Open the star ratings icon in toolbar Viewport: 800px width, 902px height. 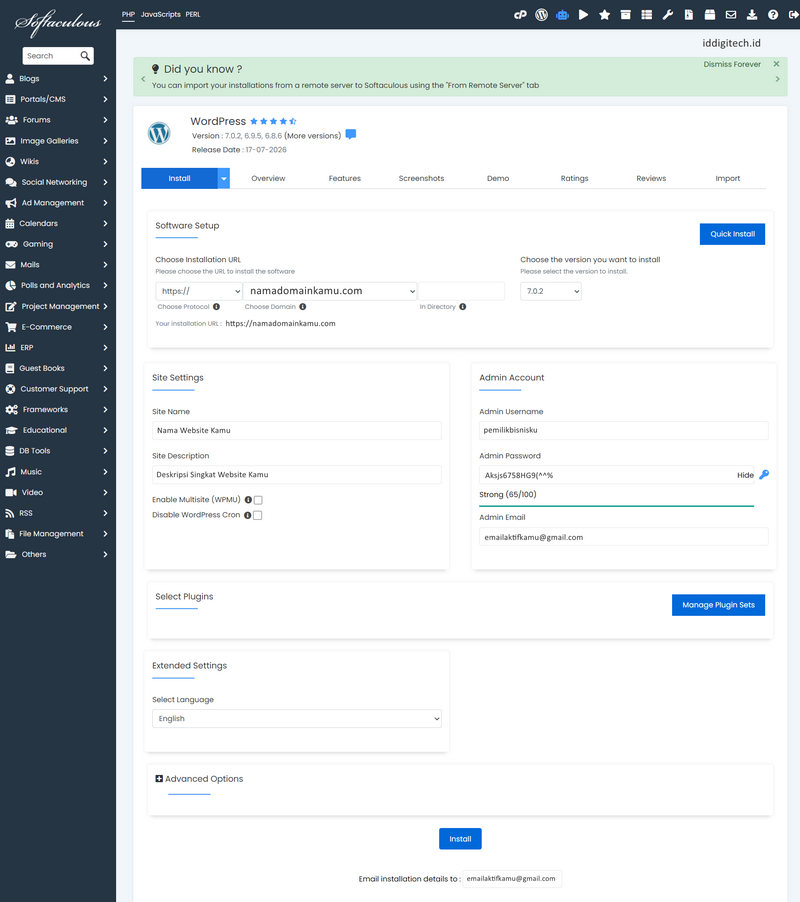point(604,15)
